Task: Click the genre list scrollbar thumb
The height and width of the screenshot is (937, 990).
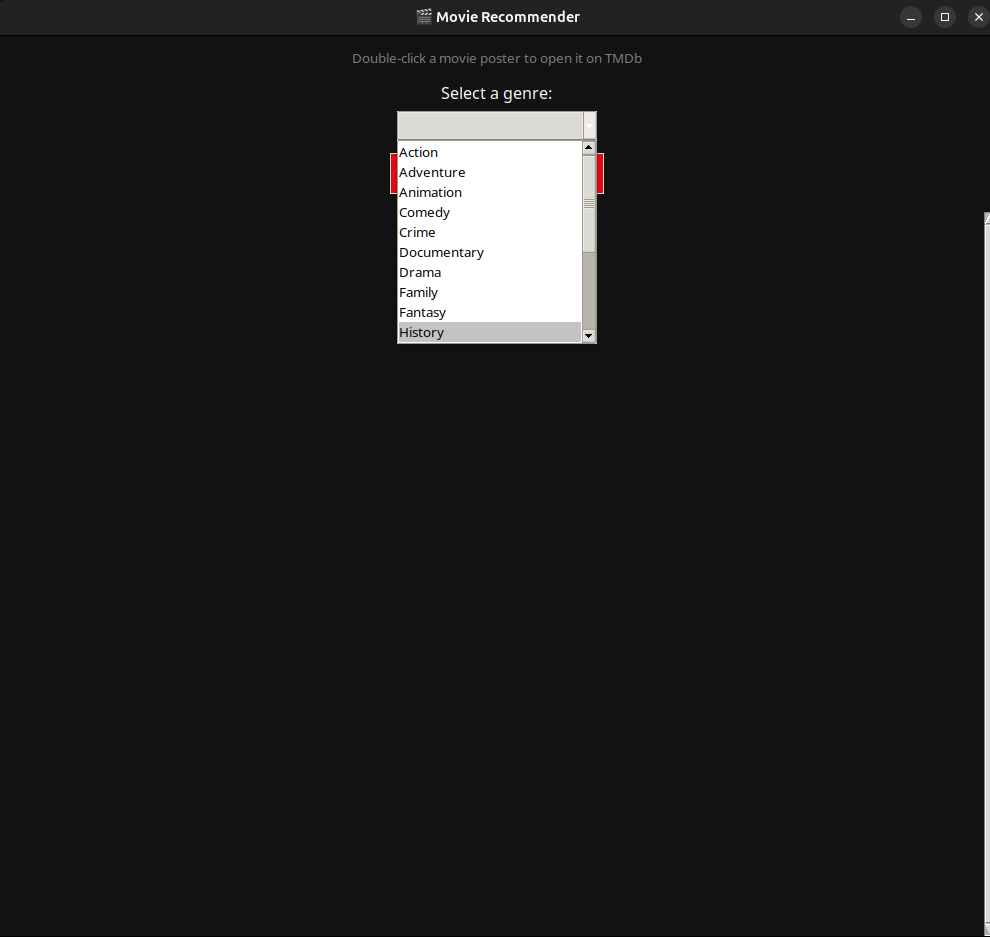Action: click(x=588, y=203)
